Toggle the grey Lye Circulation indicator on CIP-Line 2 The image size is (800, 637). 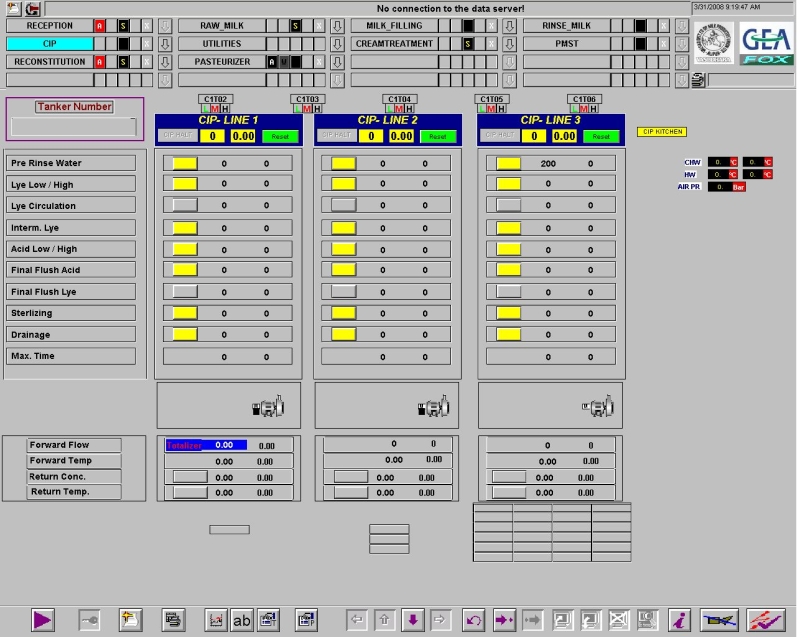point(343,206)
